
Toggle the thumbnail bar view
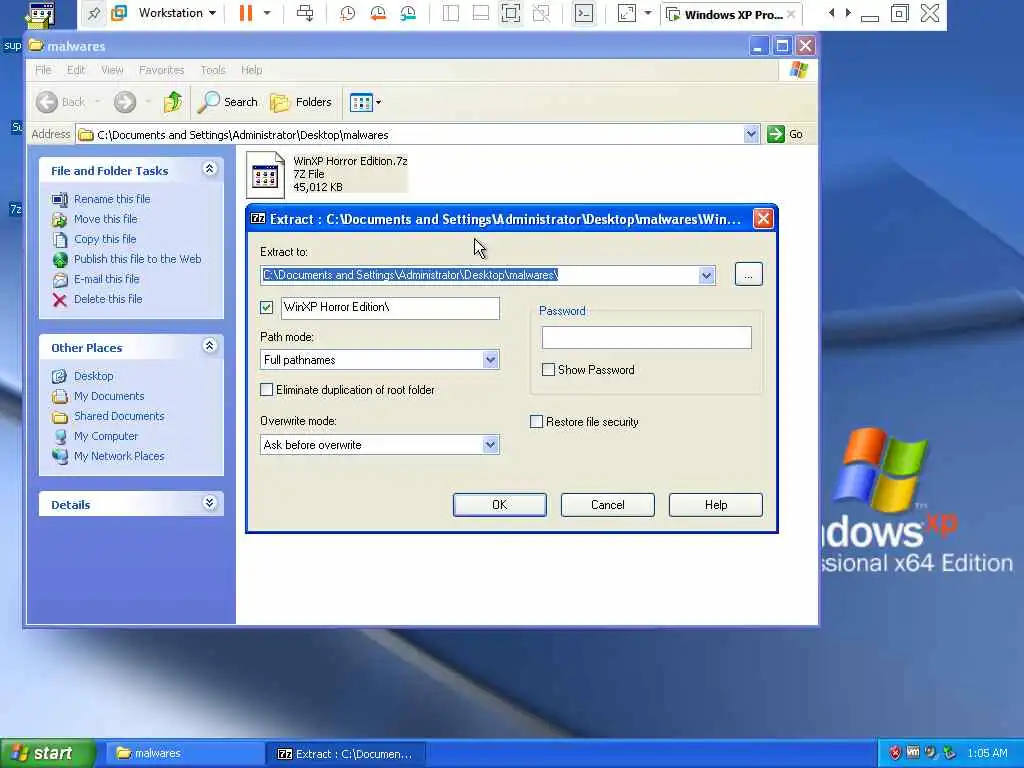tap(481, 13)
